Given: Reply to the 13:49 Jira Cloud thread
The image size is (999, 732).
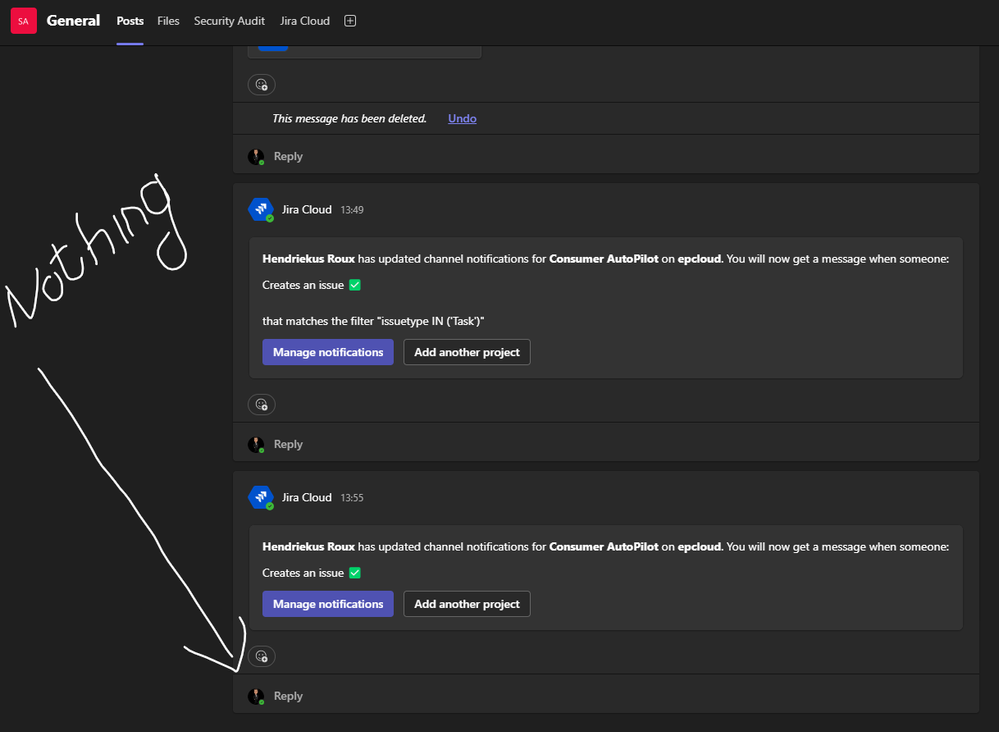Looking at the screenshot, I should click(x=288, y=445).
